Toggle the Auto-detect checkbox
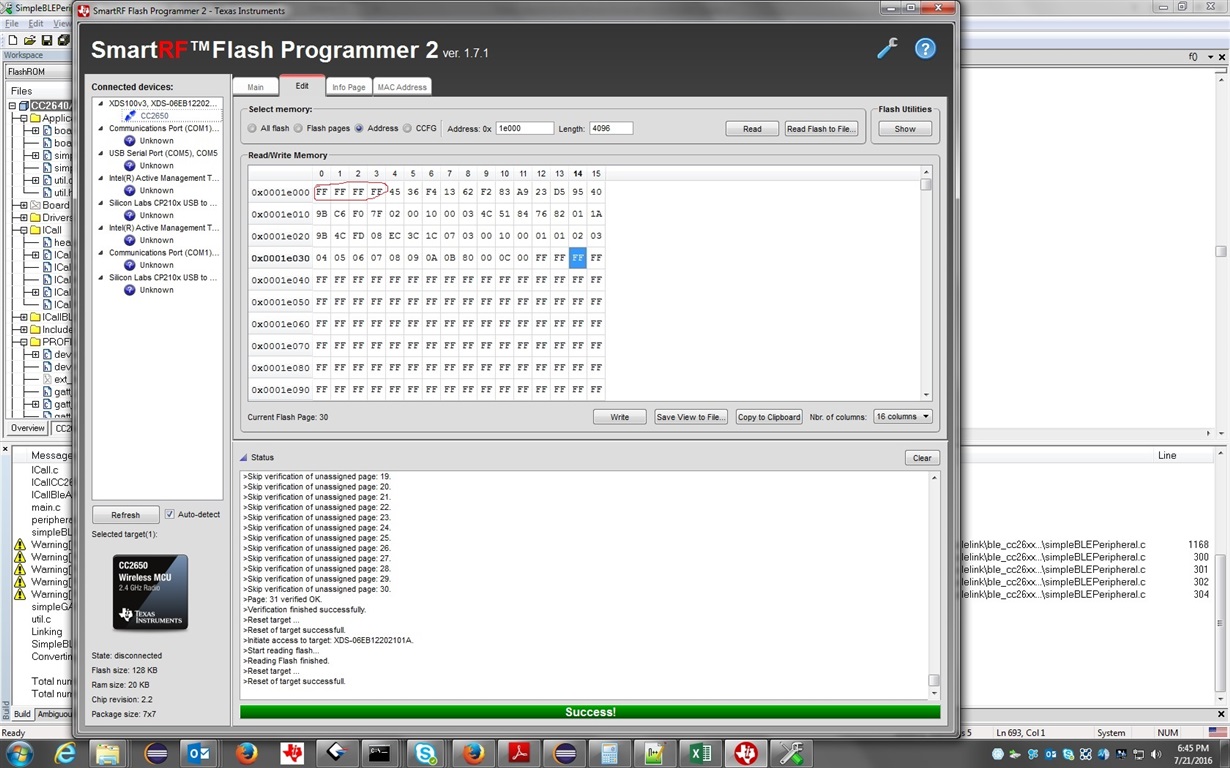The height and width of the screenshot is (768, 1230). [169, 514]
